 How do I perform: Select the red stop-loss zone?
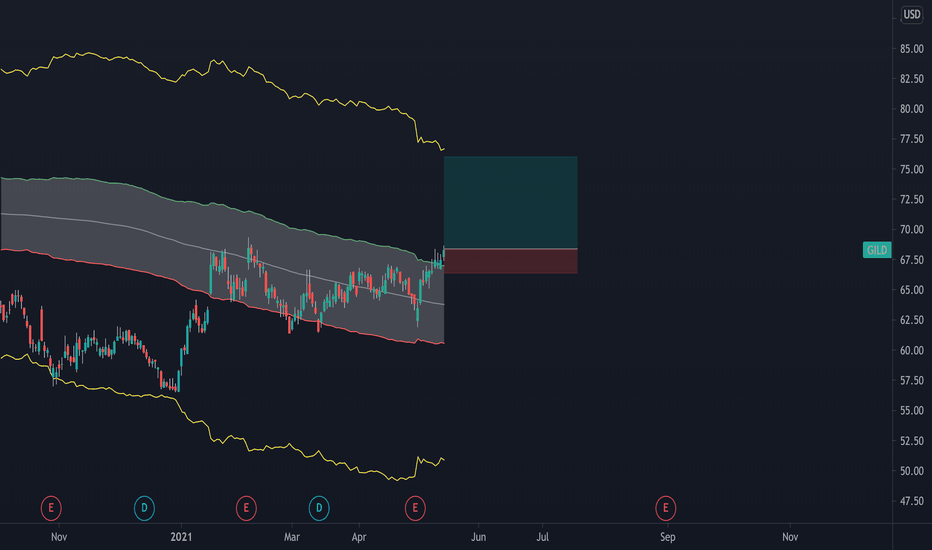(x=511, y=261)
